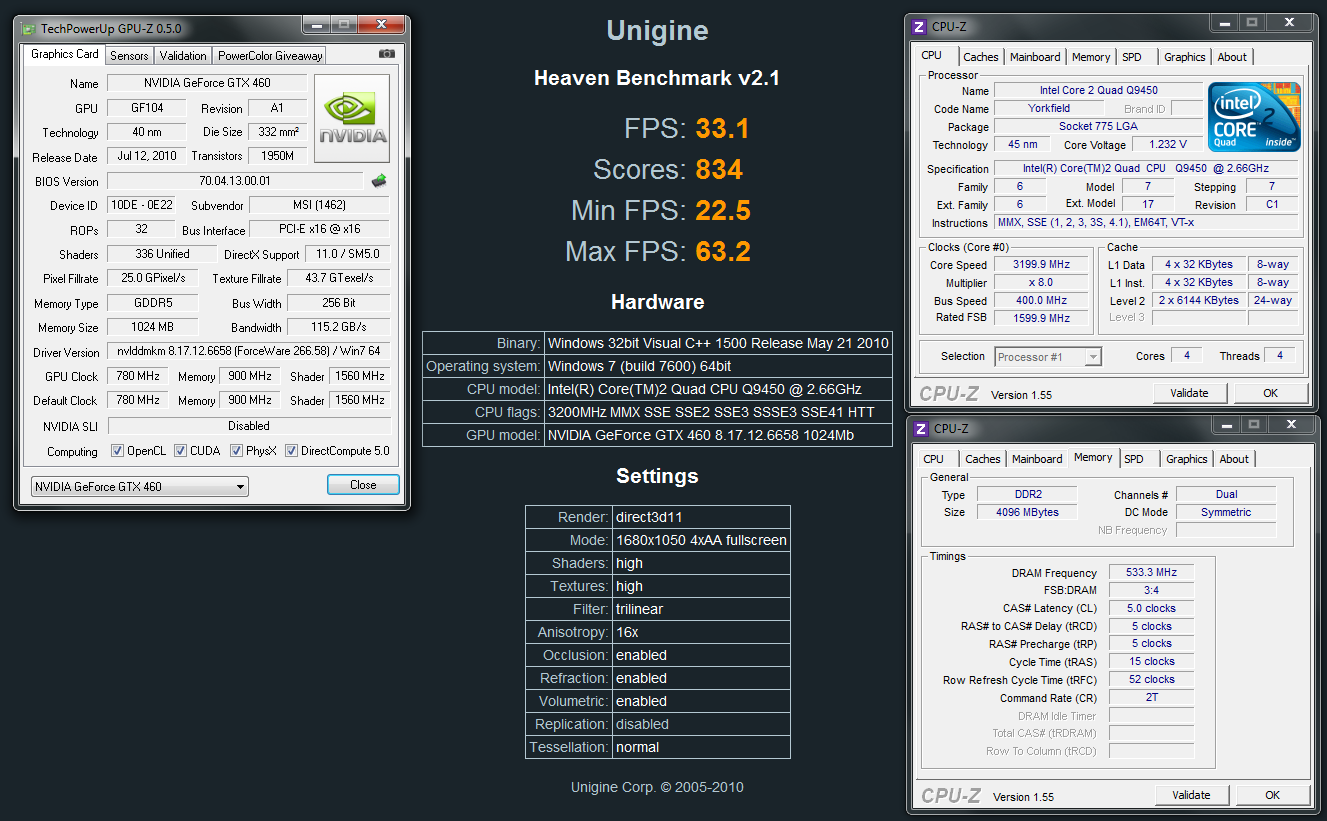This screenshot has height=821, width=1327.
Task: Click the Scores value 834
Action: point(719,170)
